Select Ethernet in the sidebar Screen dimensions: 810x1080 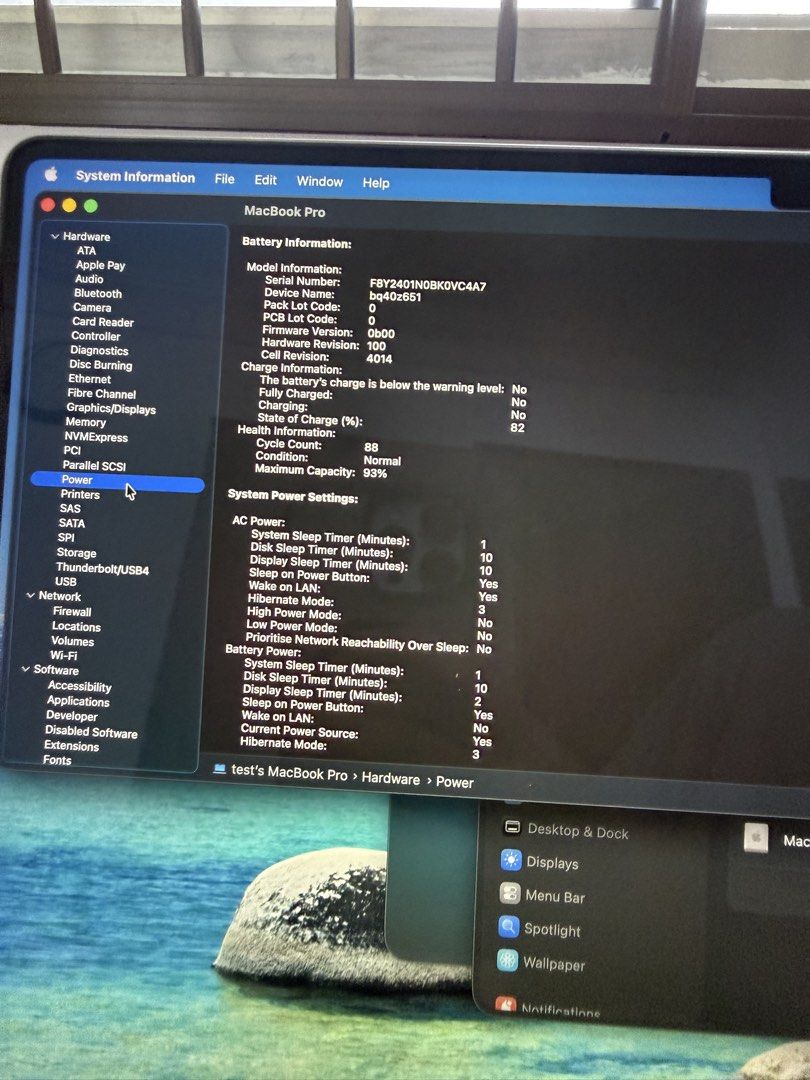[90, 379]
